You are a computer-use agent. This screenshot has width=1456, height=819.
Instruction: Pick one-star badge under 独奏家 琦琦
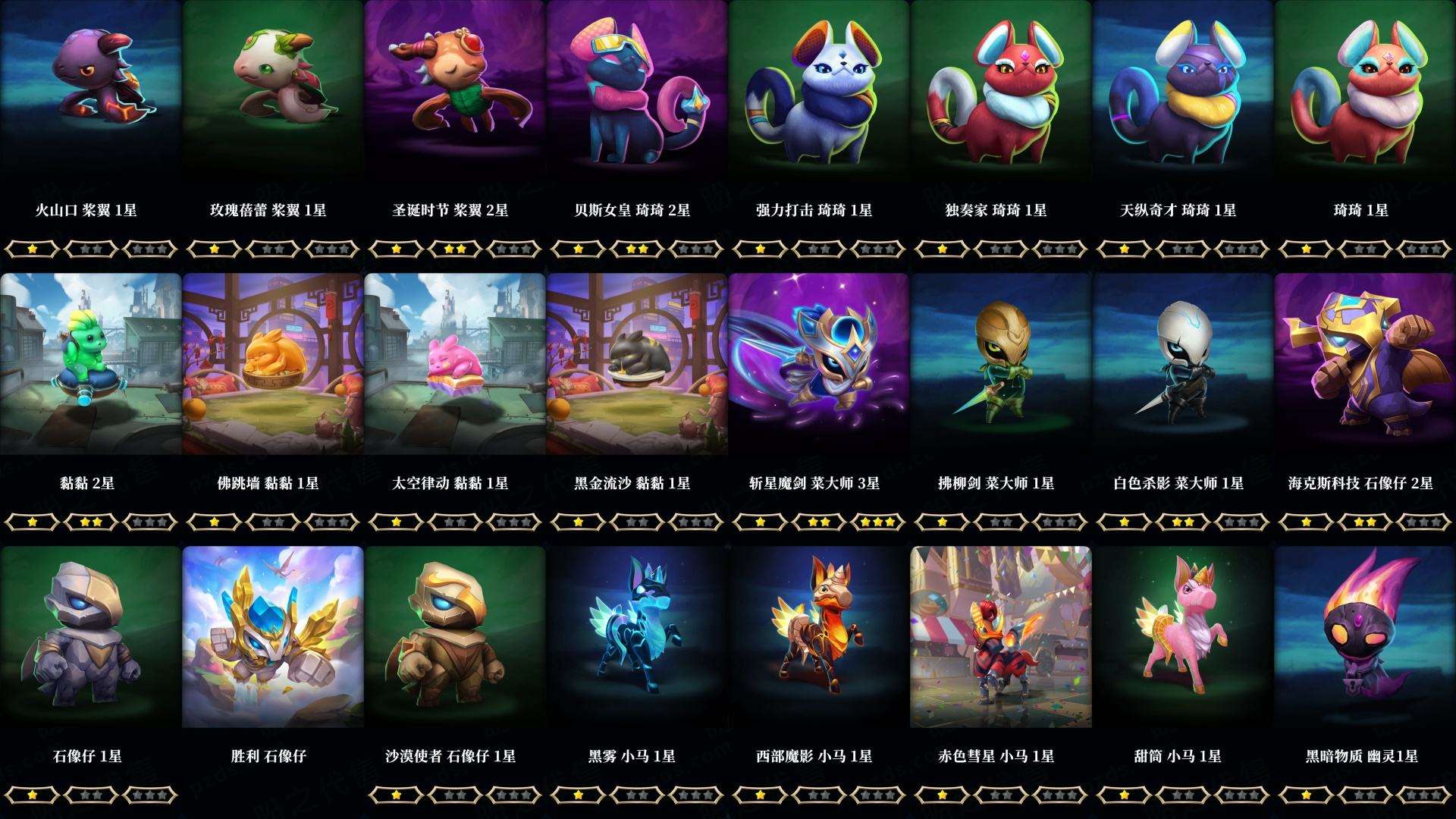click(942, 249)
